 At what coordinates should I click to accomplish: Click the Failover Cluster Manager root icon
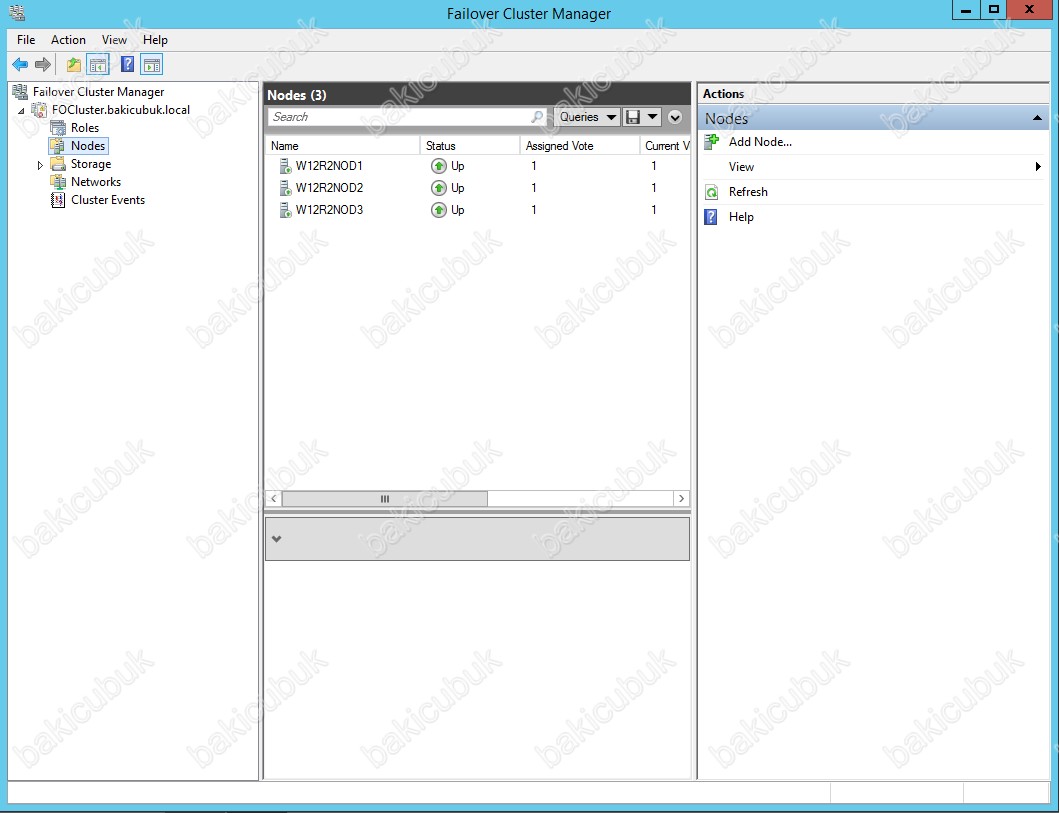[20, 91]
